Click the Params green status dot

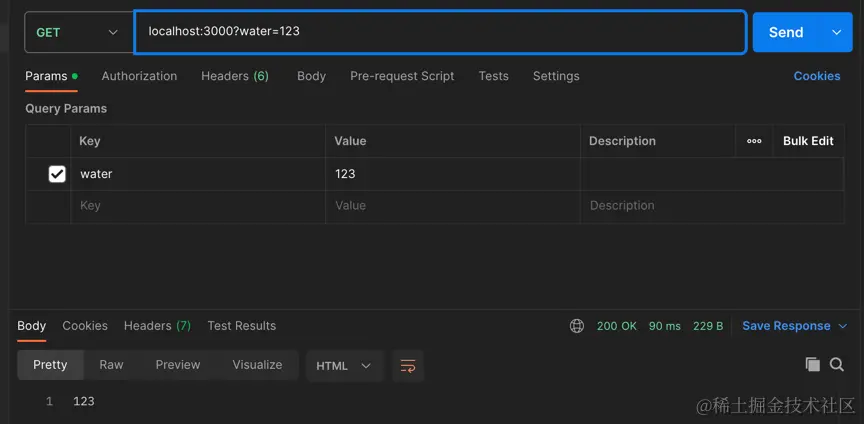(x=75, y=76)
